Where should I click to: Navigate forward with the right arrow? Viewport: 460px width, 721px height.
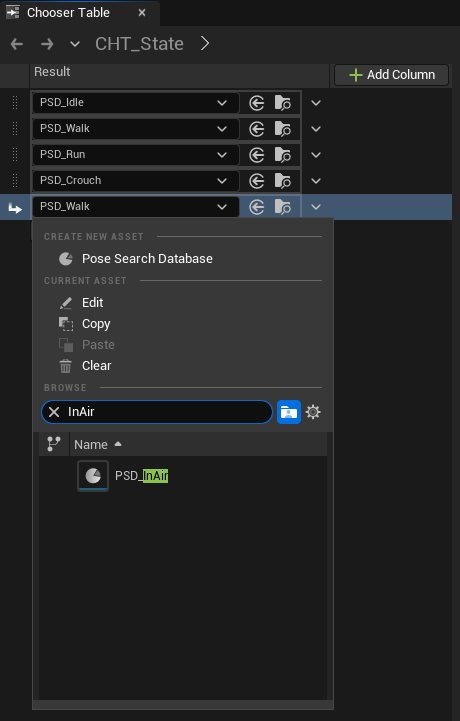47,44
